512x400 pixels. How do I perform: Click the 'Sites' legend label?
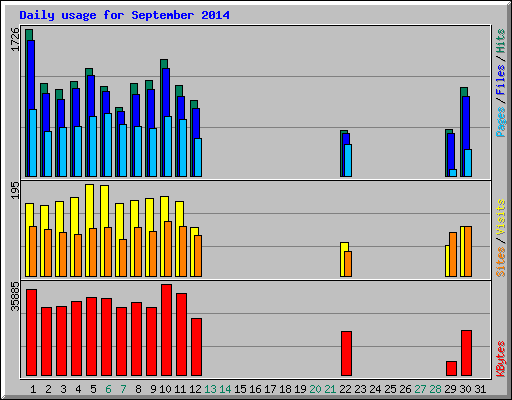point(501,262)
